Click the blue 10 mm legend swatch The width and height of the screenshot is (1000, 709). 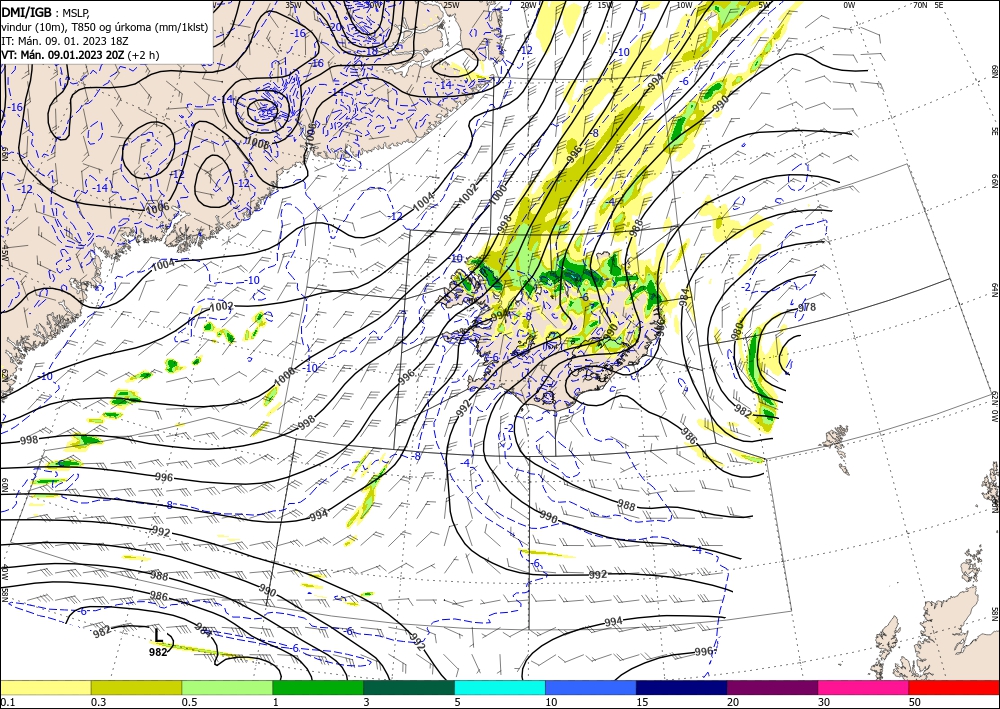591,688
